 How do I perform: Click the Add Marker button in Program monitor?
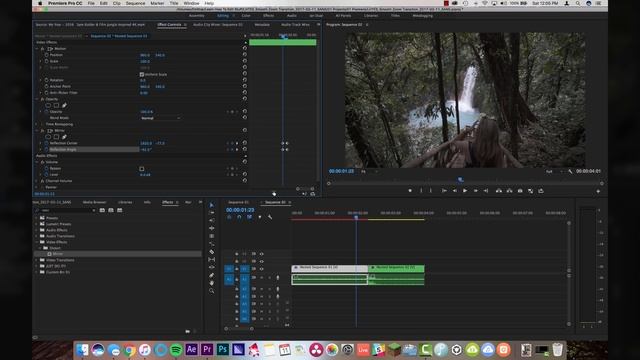point(410,191)
